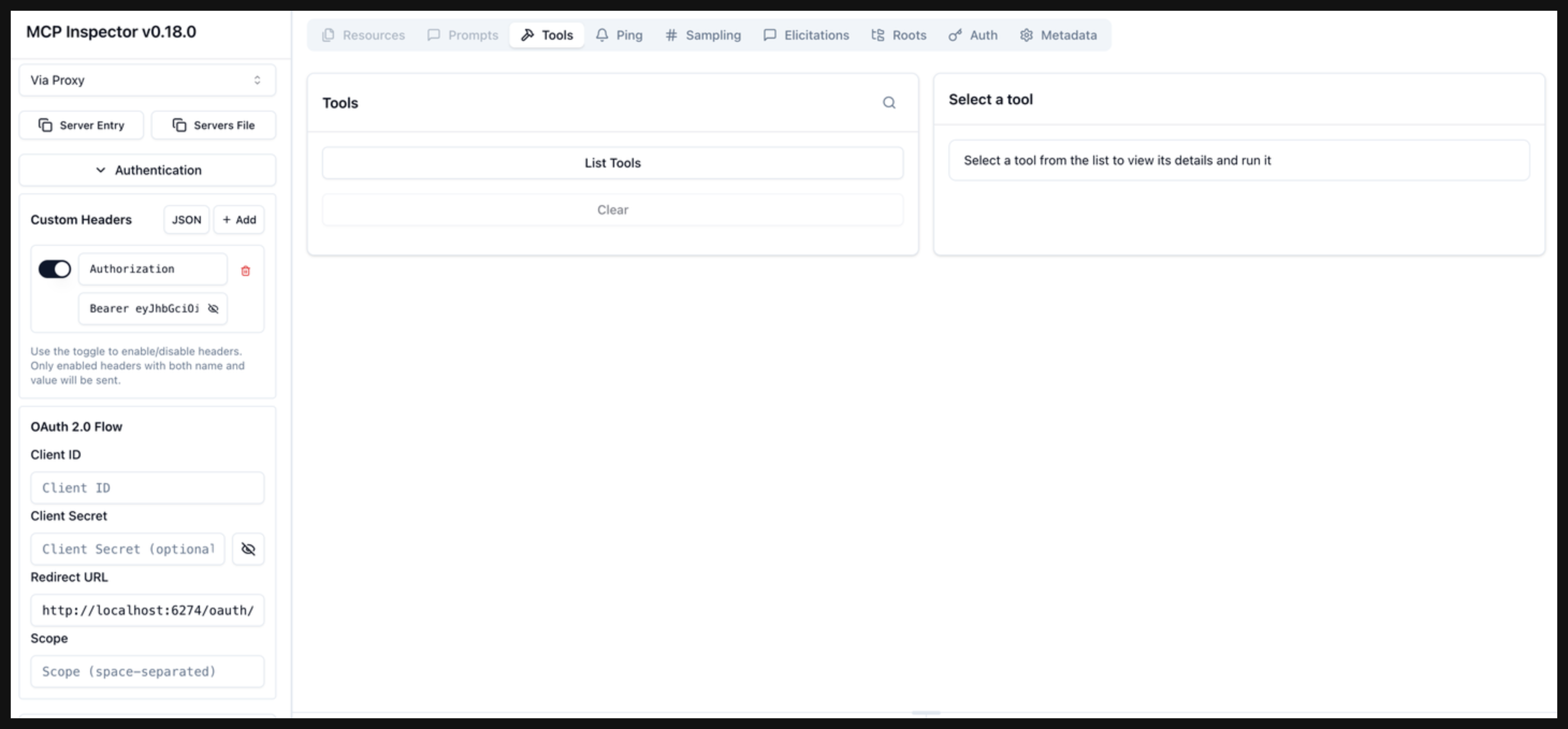Image resolution: width=1568 pixels, height=729 pixels.
Task: Switch custom headers to JSON view
Action: click(x=186, y=220)
